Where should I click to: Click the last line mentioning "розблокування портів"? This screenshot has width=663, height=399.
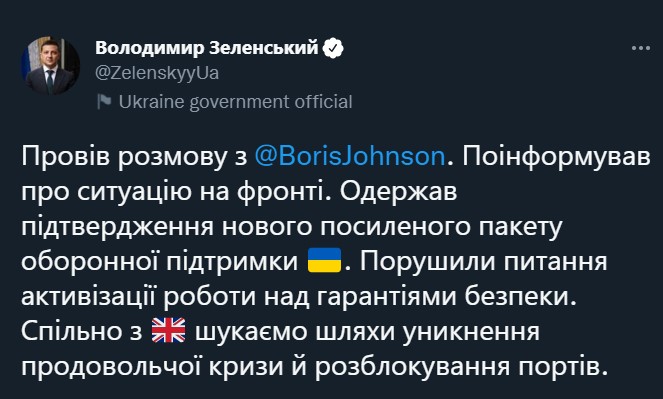(x=314, y=366)
